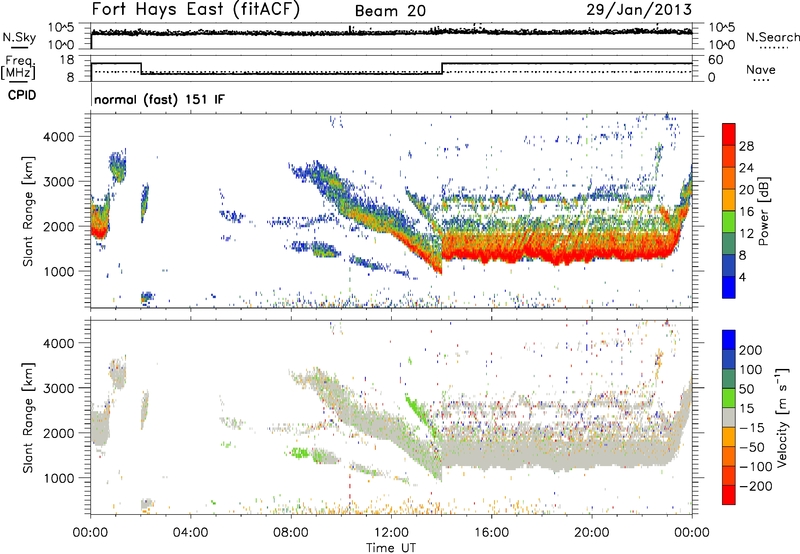Click the date '29/Jan/2013'

(639, 9)
